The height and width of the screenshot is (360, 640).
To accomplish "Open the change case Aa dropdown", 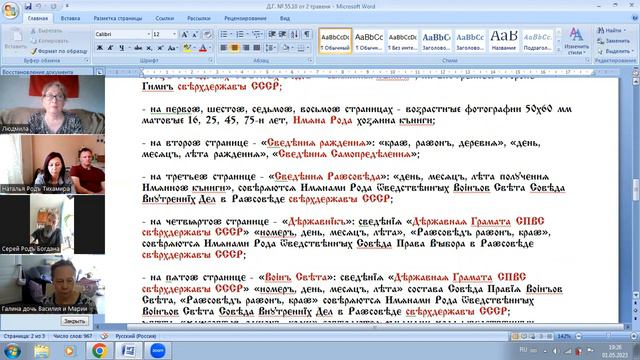I will click(x=172, y=48).
